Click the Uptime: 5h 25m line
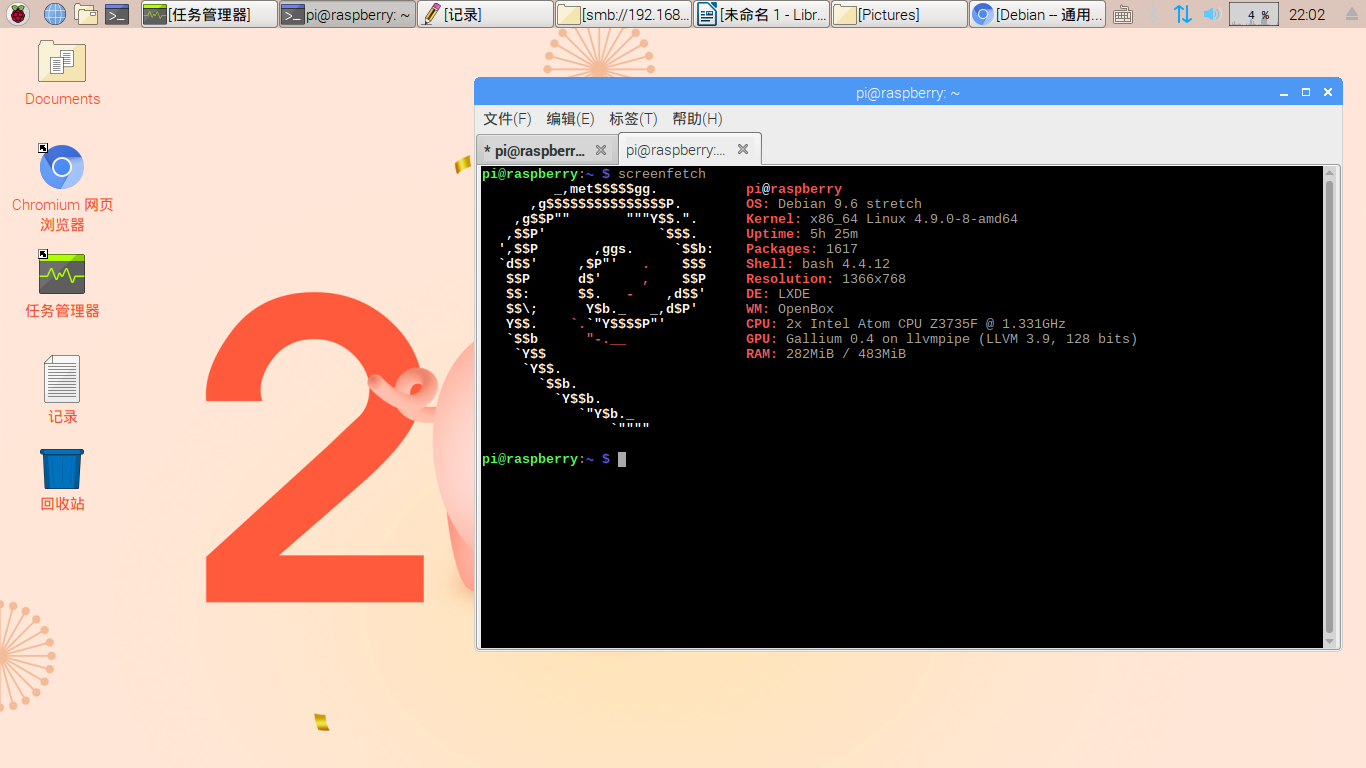 (x=802, y=234)
